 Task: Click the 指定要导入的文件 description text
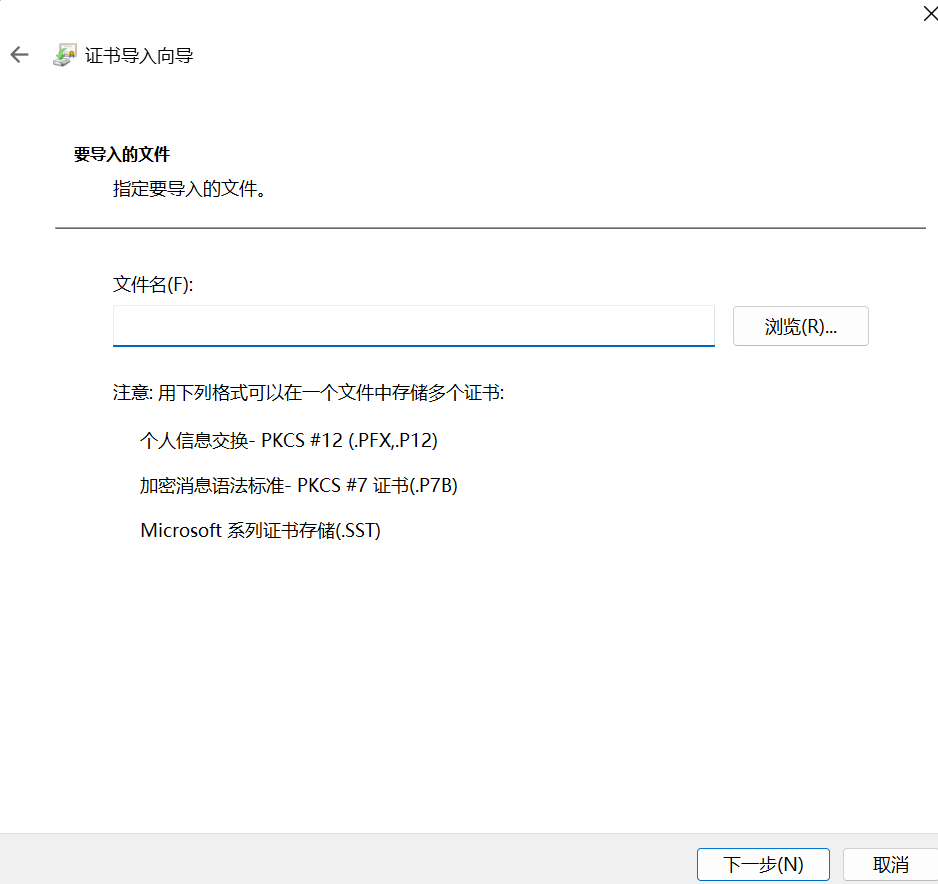tap(190, 188)
